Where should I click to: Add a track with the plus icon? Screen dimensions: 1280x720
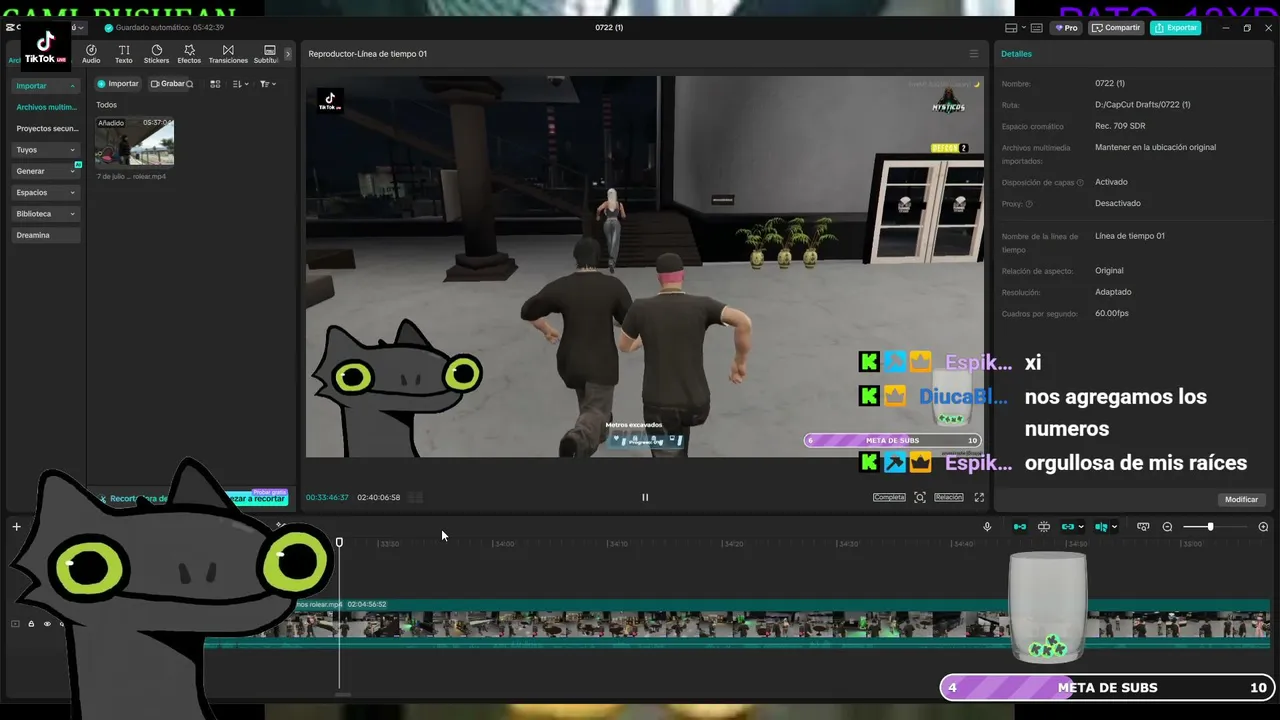click(x=16, y=527)
